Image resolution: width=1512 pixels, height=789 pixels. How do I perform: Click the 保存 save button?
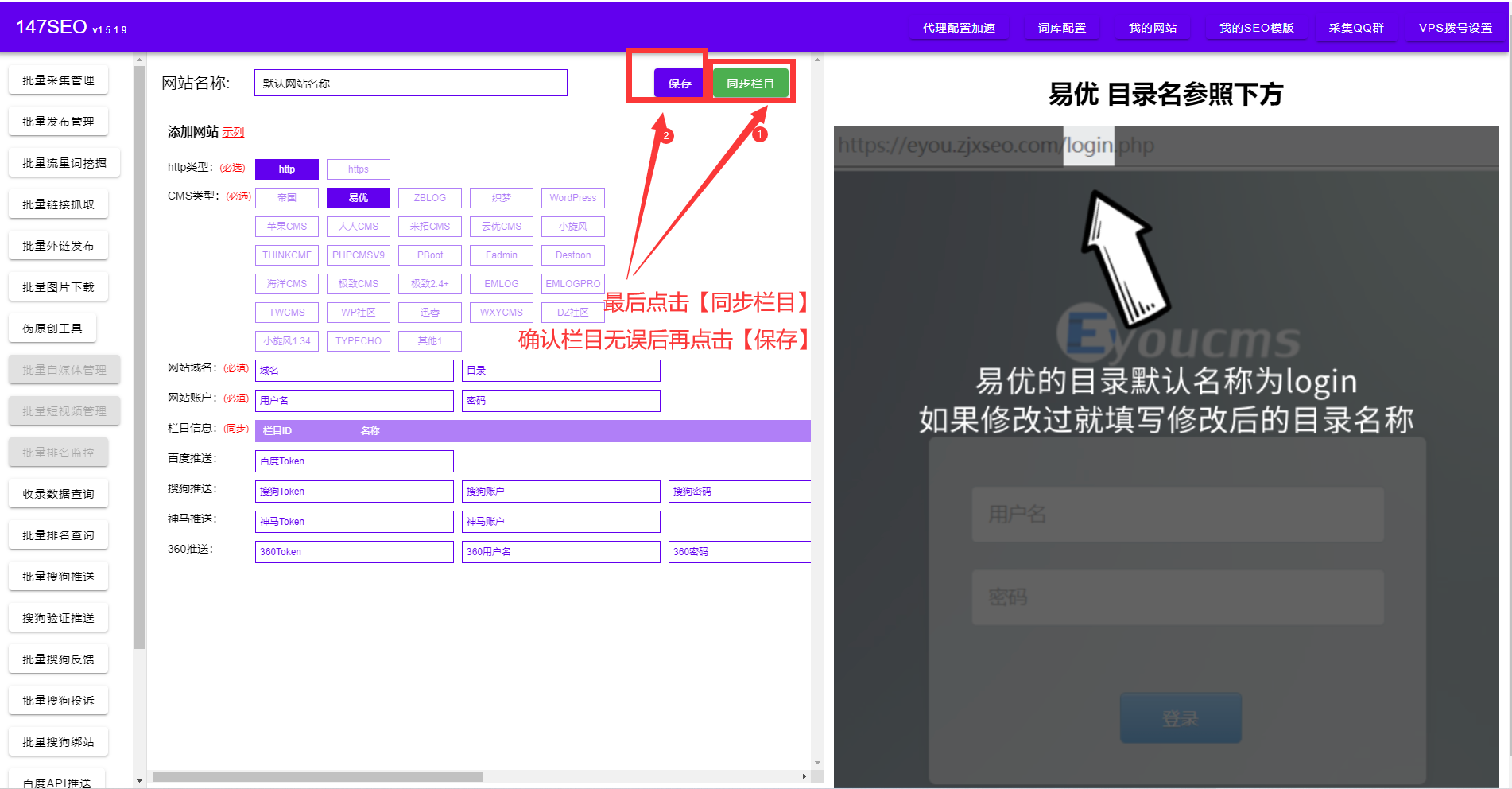coord(680,84)
